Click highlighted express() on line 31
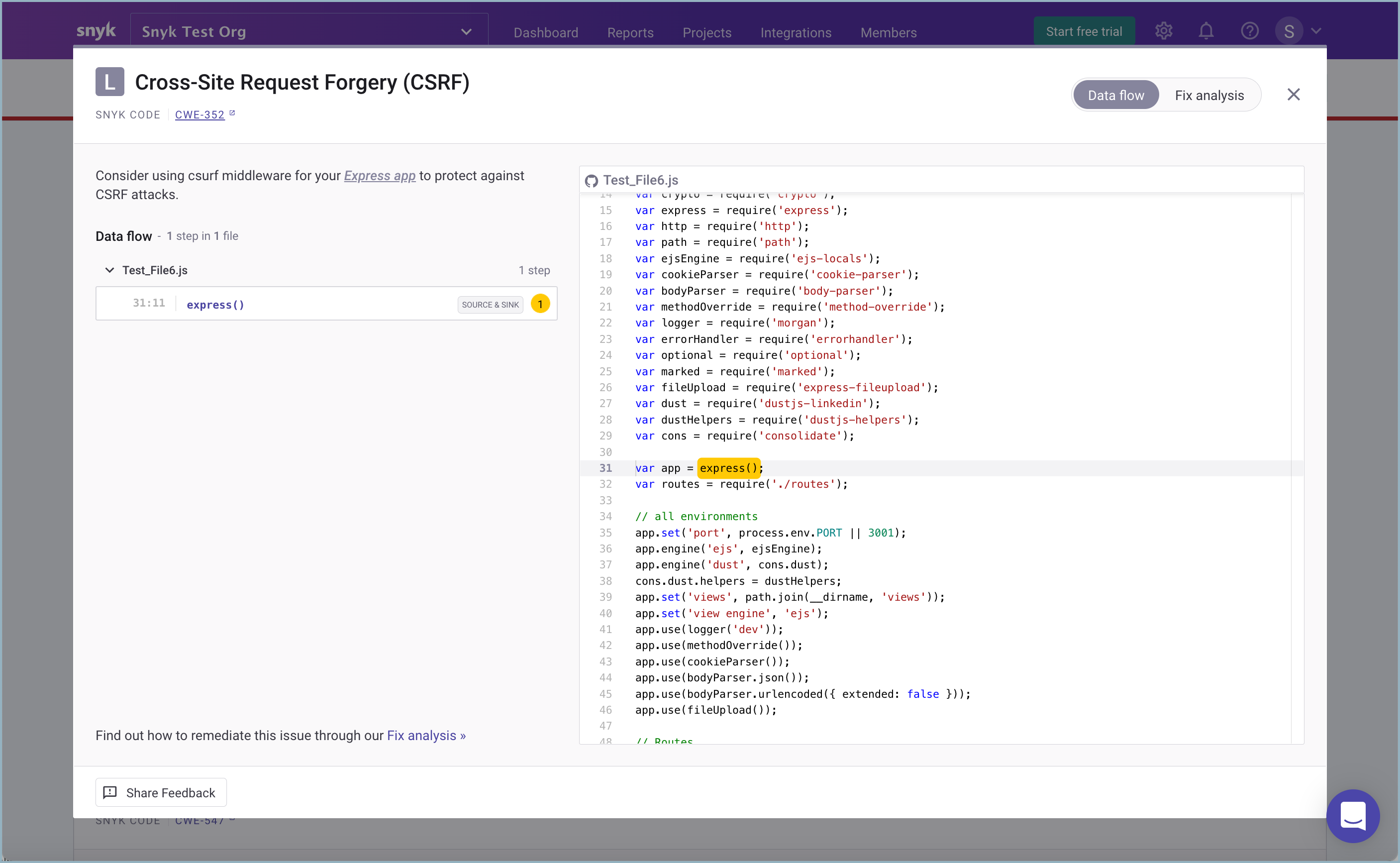The width and height of the screenshot is (1400, 863). 728,468
